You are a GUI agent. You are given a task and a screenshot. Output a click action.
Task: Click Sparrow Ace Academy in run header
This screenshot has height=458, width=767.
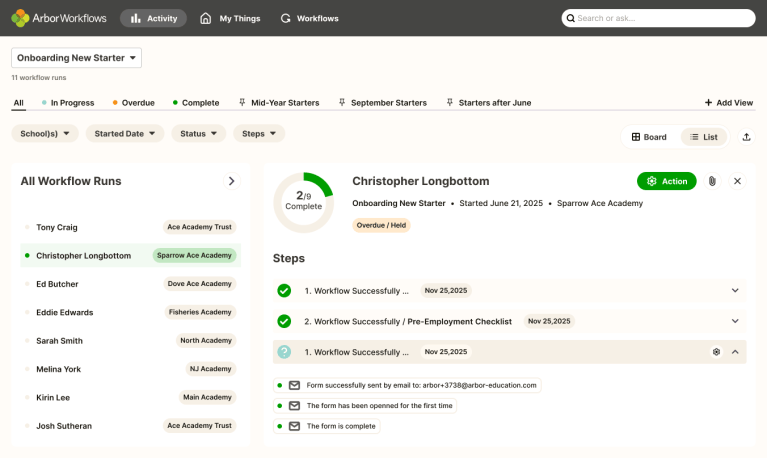click(600, 203)
